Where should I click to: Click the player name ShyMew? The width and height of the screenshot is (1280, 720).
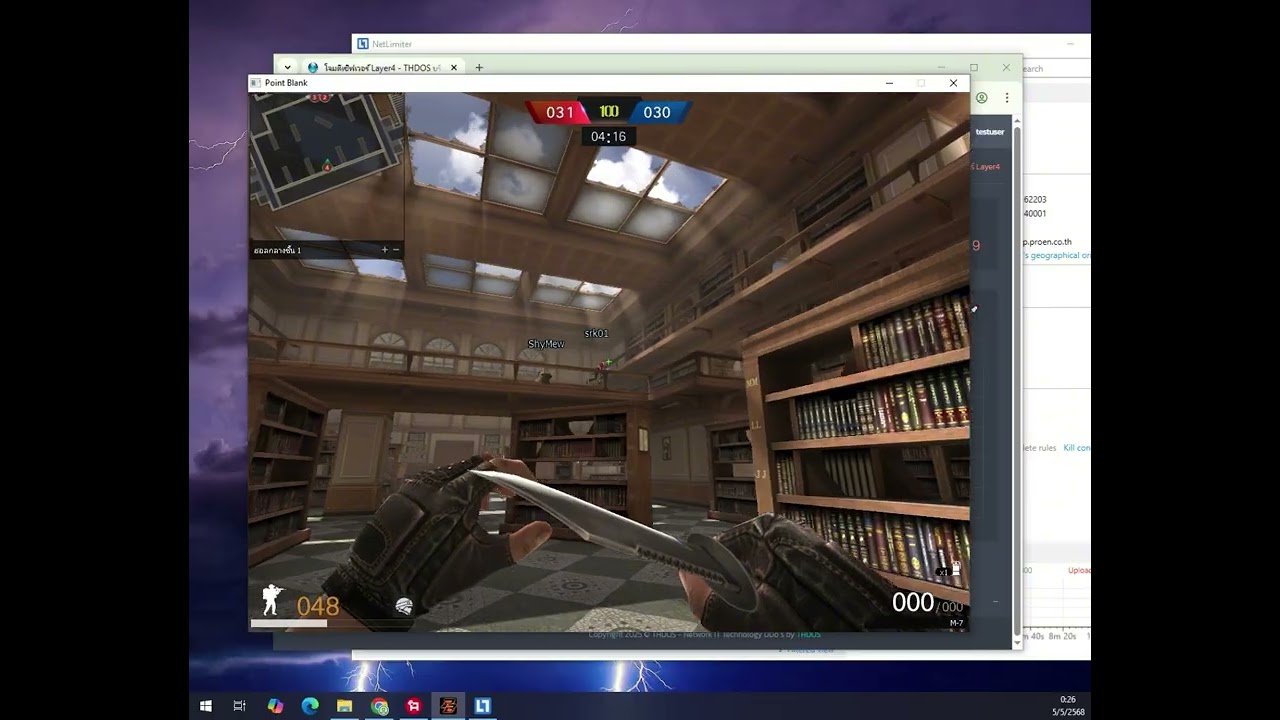(x=546, y=344)
